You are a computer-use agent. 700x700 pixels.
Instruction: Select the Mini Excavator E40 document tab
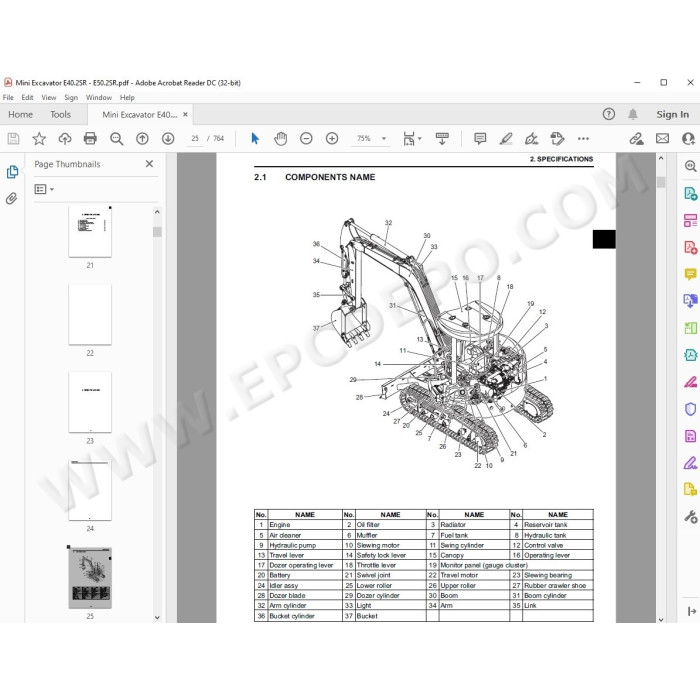[140, 115]
